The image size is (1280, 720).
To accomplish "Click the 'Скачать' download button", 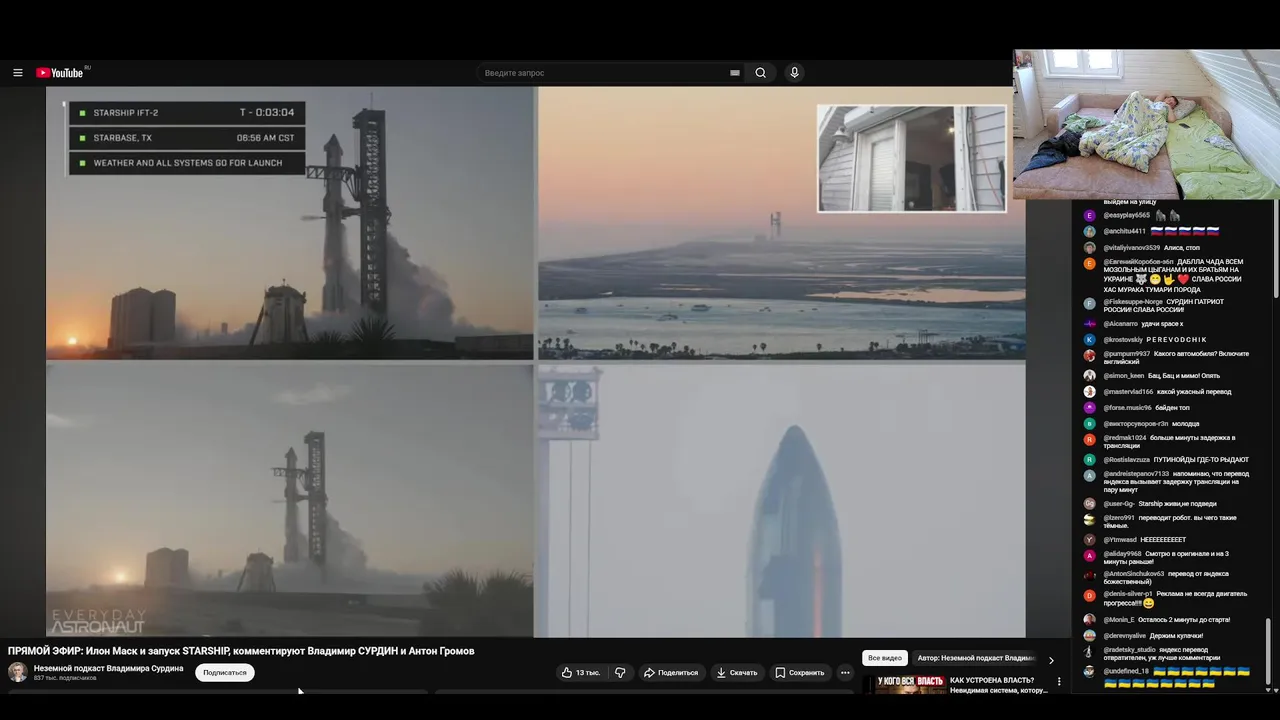I will click(x=737, y=673).
